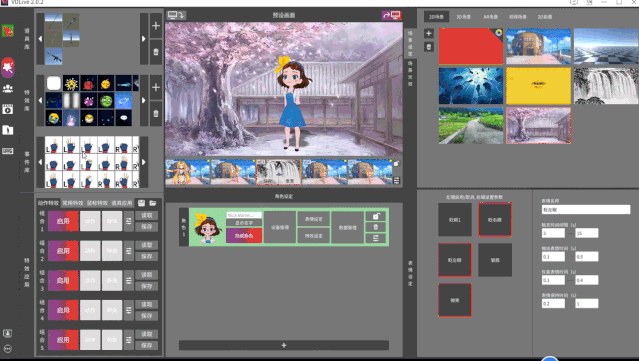Viewport: 639px width, 361px height.
Task: Show previous effects with the effects library left arrow
Action: coord(40,100)
